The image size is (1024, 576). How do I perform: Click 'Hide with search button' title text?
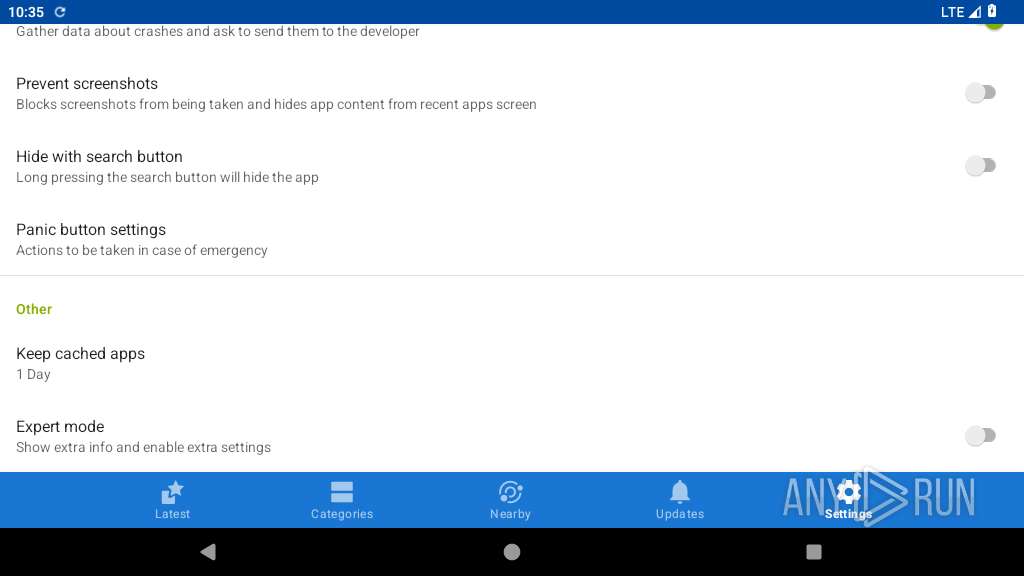click(99, 157)
